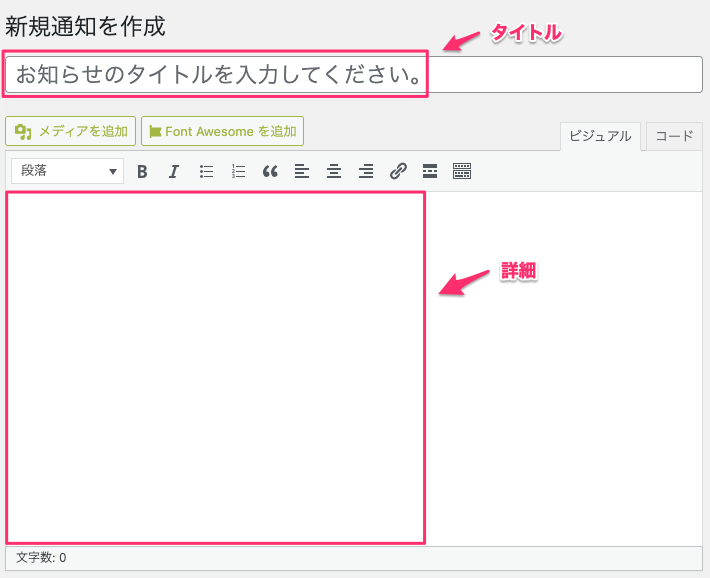This screenshot has height=578, width=710.
Task: Insert a blockquote
Action: 269,171
